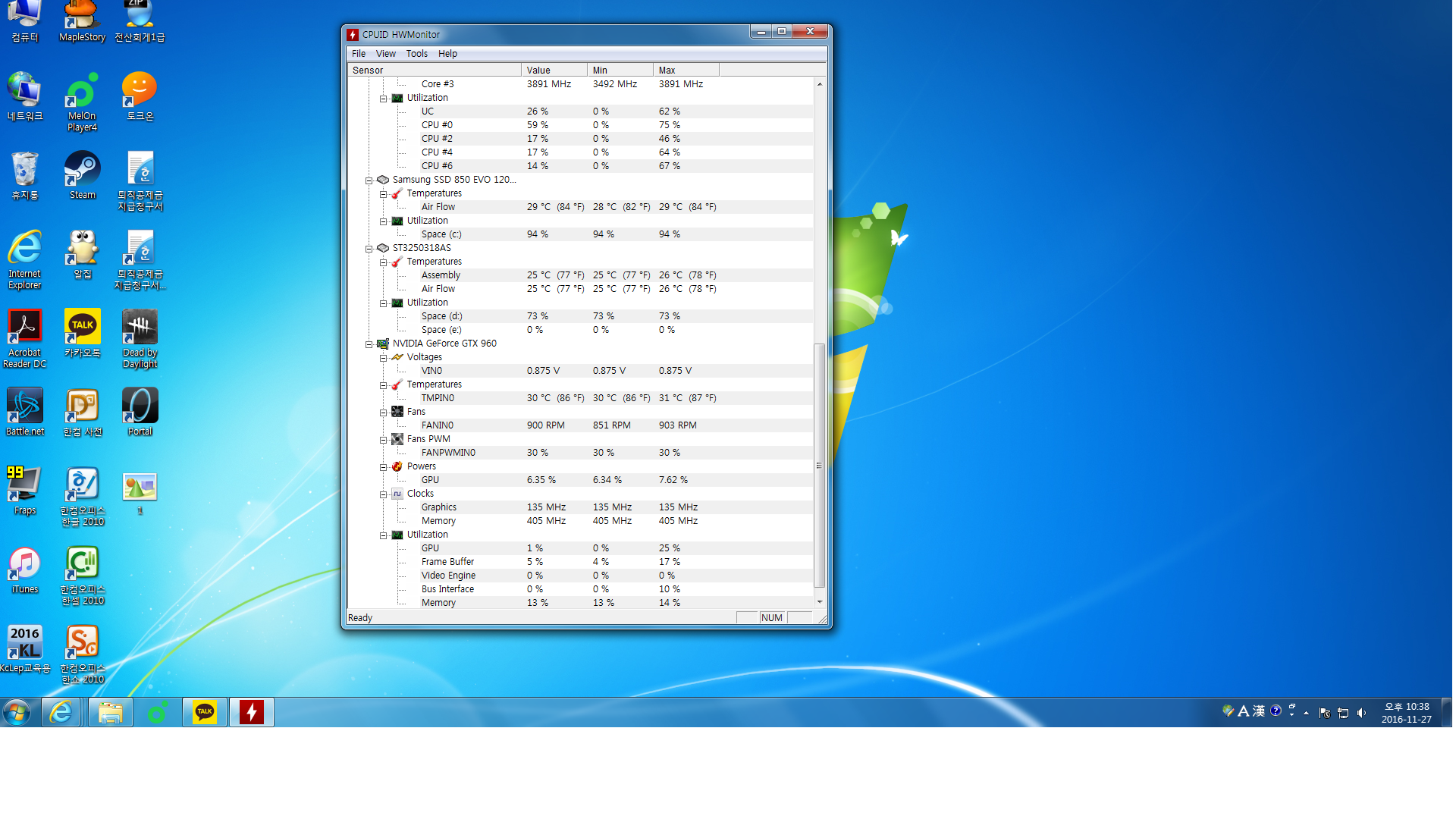The width and height of the screenshot is (1456, 819).
Task: Collapse the Samsung SSD 850 EVO node
Action: point(369,180)
